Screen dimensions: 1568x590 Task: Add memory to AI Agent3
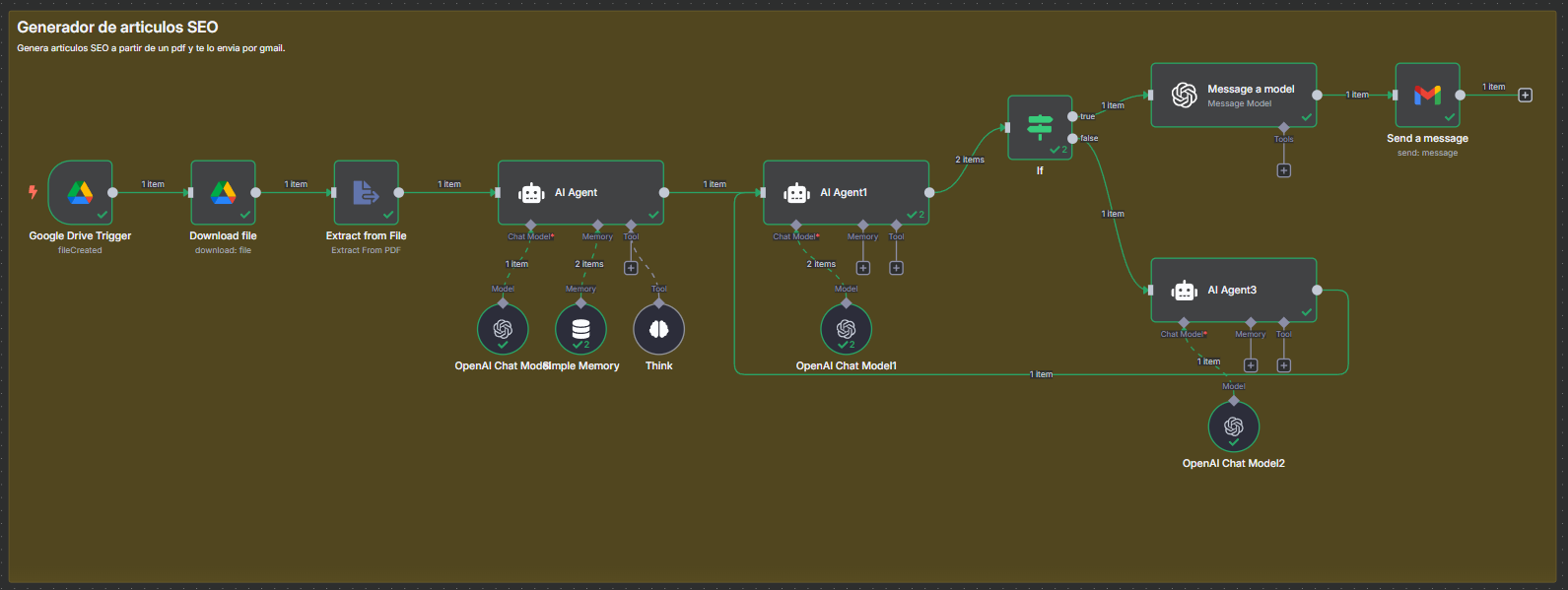(x=1251, y=365)
